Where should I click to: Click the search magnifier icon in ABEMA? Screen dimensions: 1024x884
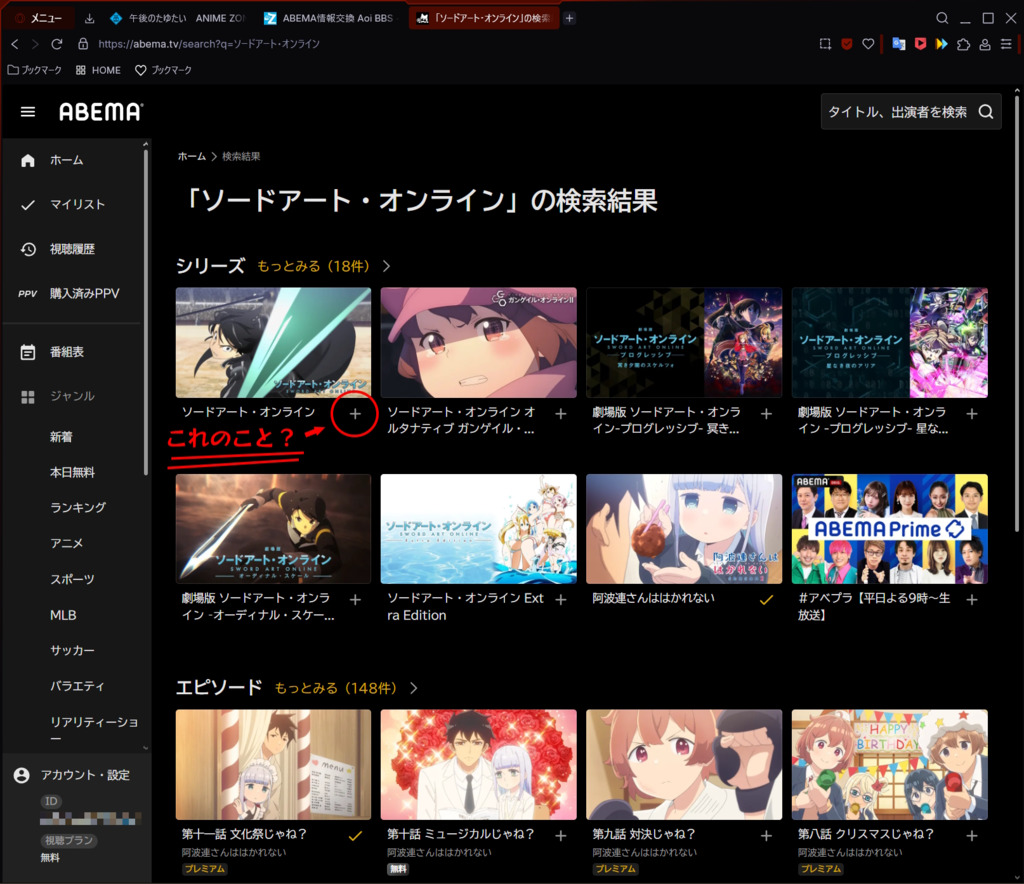[x=985, y=112]
